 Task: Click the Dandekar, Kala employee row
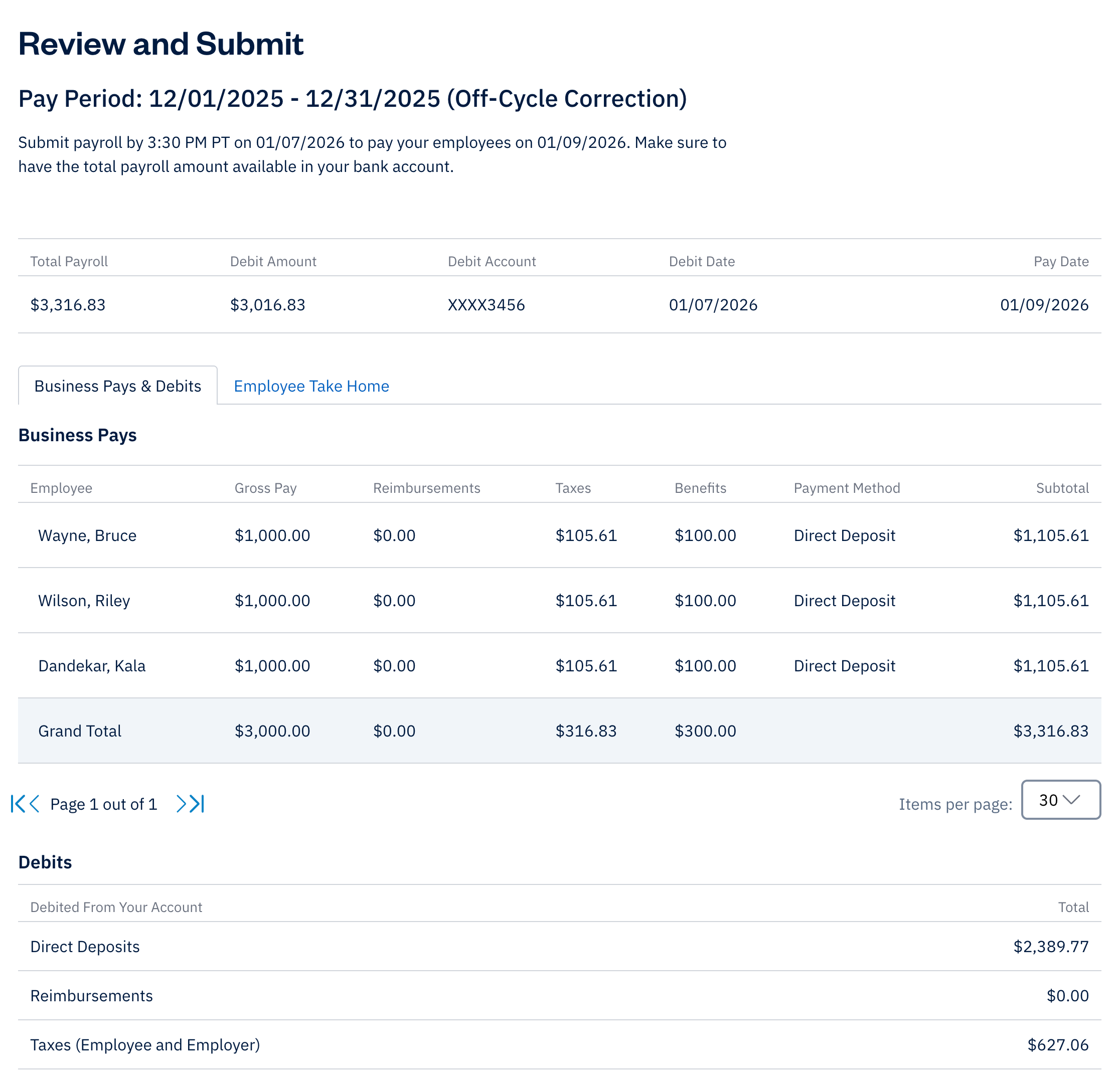(91, 666)
